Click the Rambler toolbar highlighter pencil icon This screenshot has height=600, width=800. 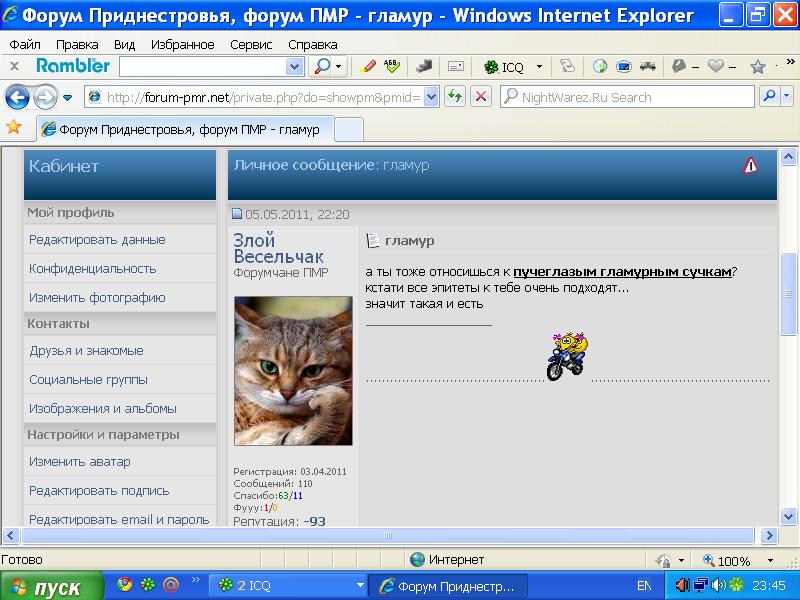[x=367, y=66]
